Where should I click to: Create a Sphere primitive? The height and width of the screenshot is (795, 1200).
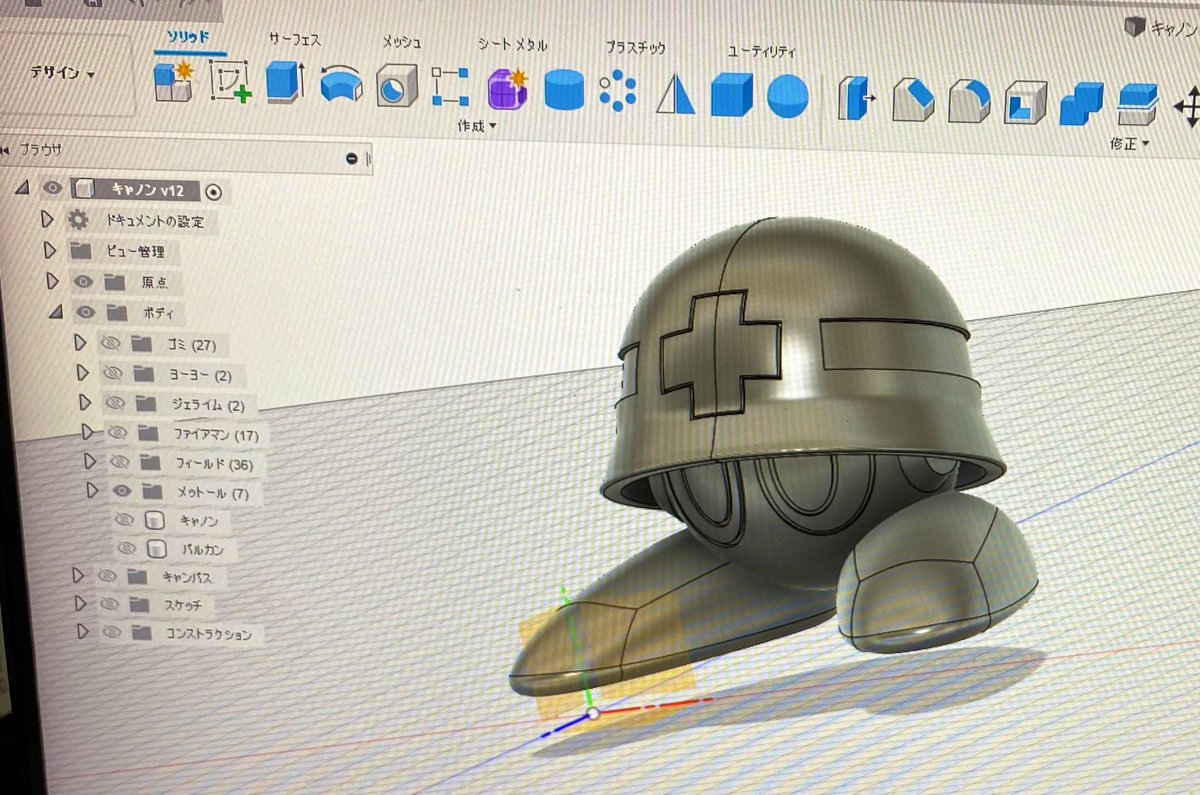tap(788, 96)
